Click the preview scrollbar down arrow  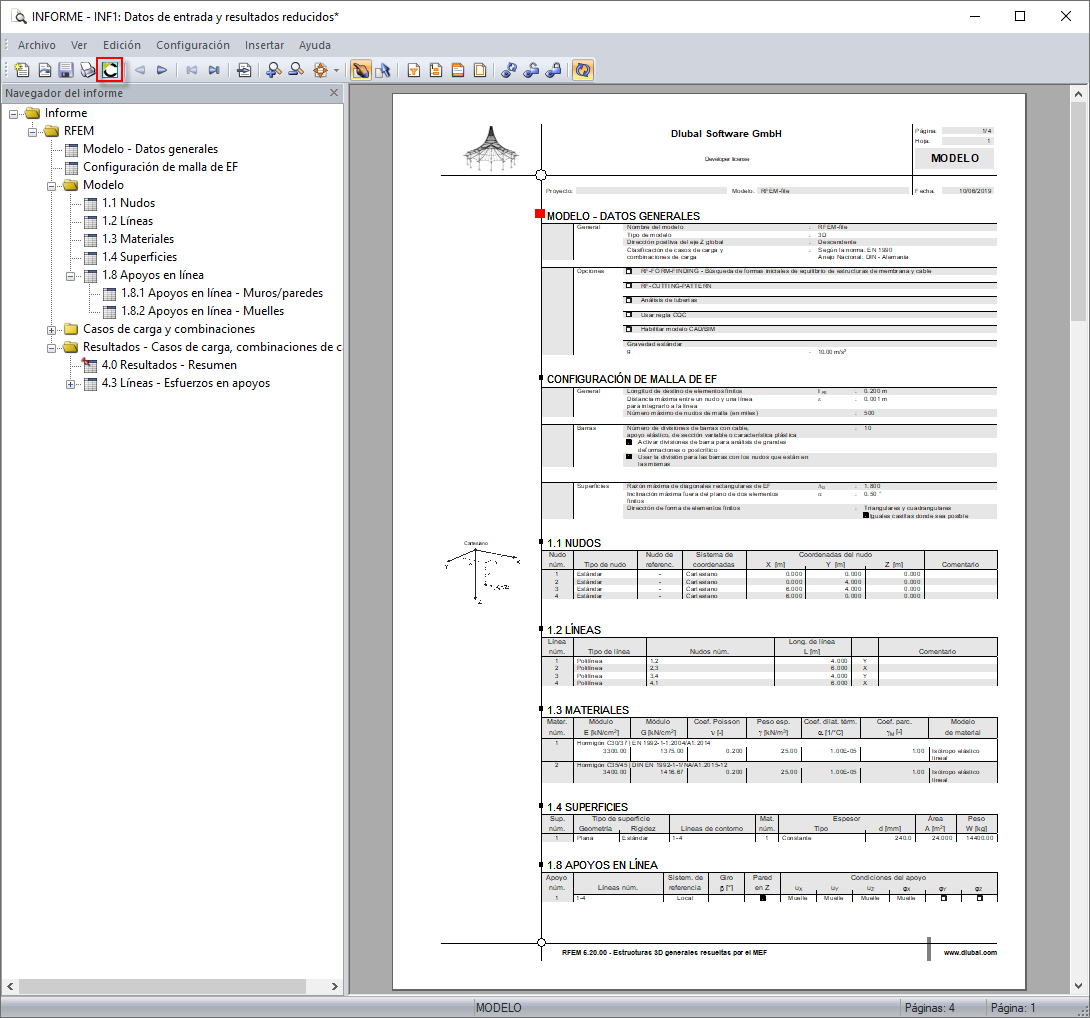(1078, 985)
